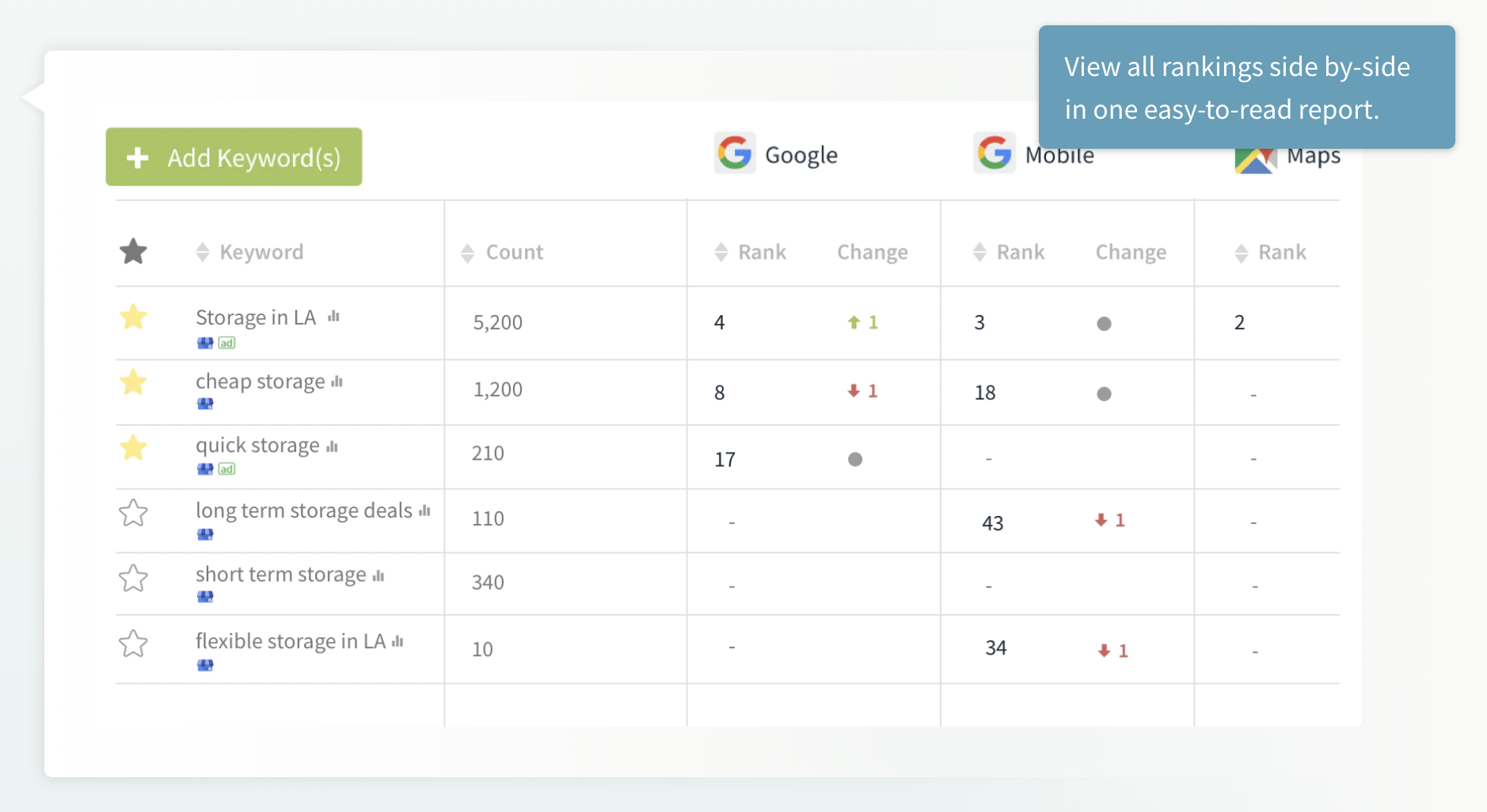Click the bar chart icon beside "long term storage deals"
The height and width of the screenshot is (812, 1487).
point(424,509)
